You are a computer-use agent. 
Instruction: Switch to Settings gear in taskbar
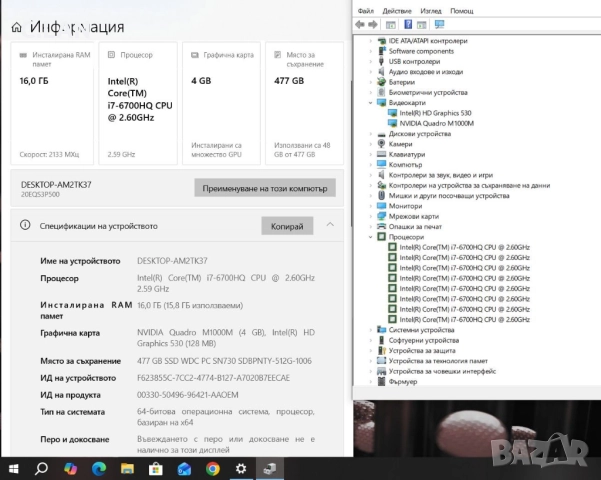[241, 468]
